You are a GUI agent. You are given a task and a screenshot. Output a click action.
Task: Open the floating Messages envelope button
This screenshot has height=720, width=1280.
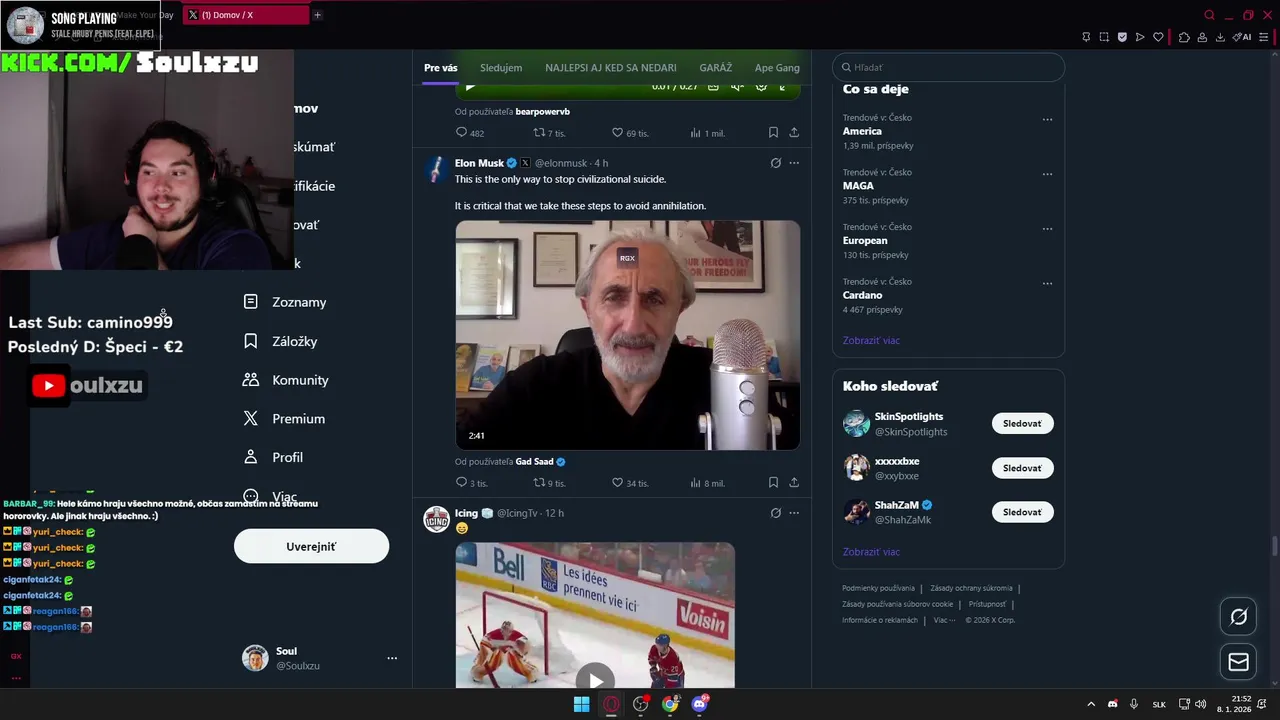coord(1238,662)
